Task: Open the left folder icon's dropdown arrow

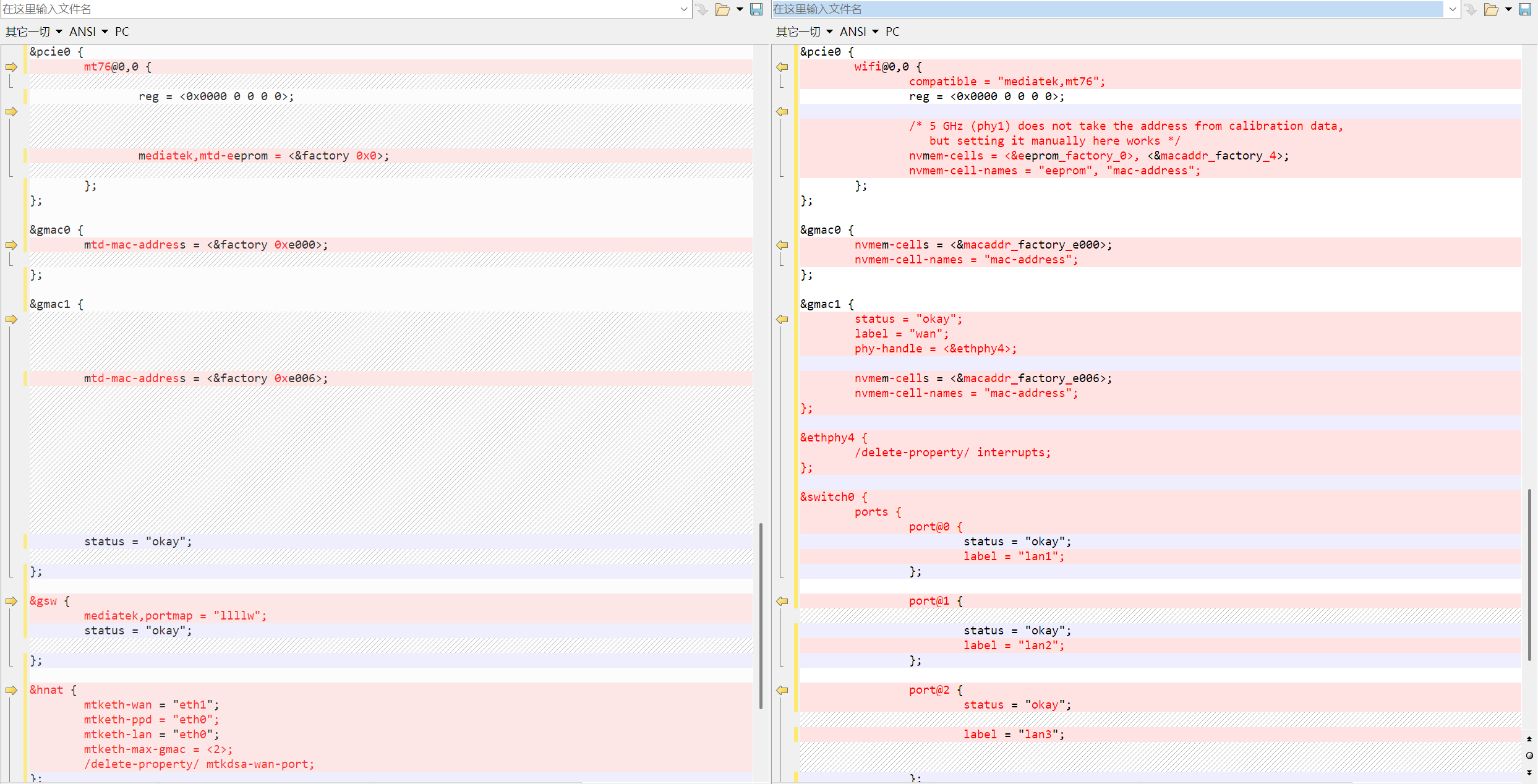Action: pos(740,9)
